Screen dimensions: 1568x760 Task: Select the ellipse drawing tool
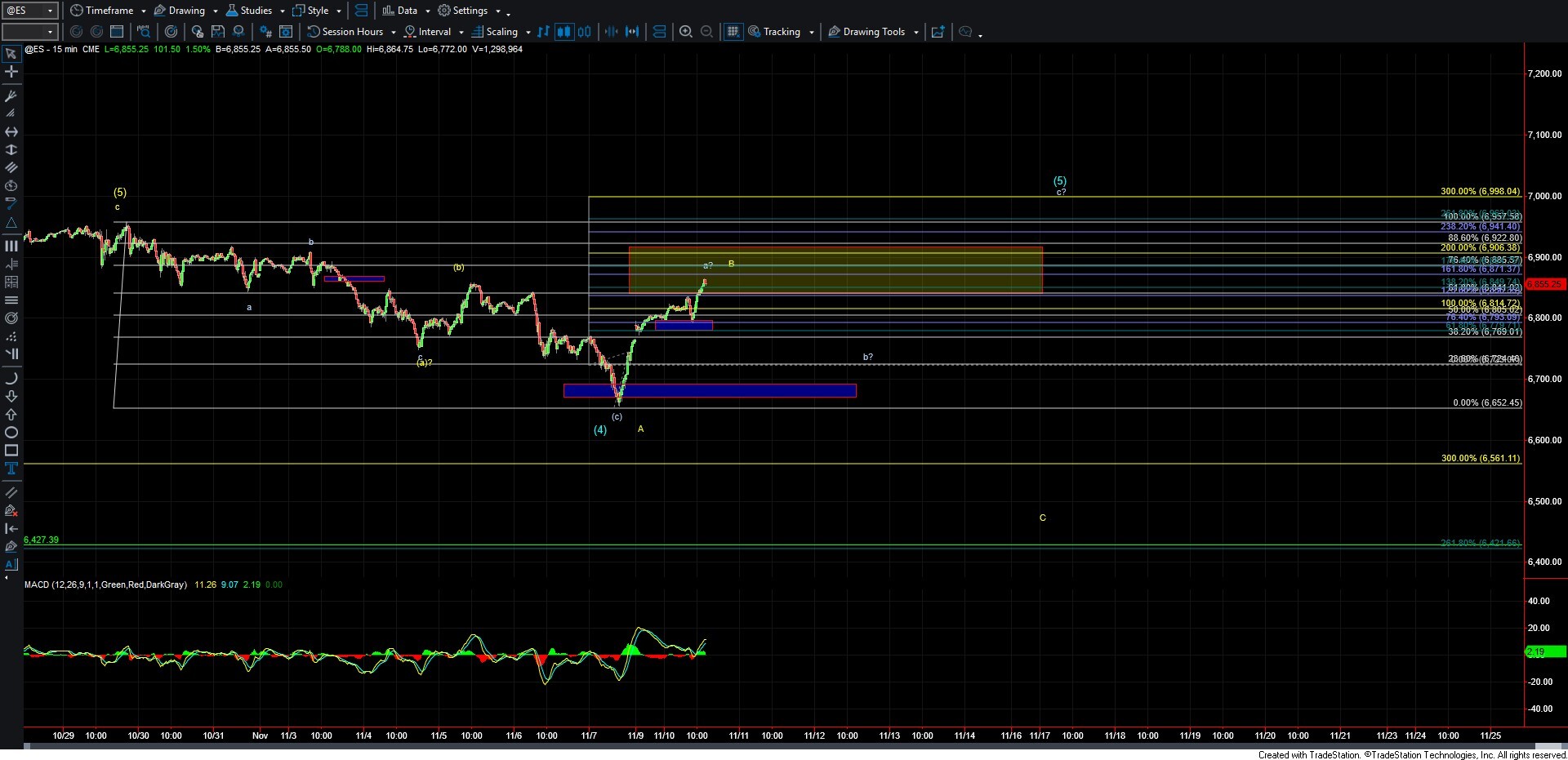tap(11, 433)
